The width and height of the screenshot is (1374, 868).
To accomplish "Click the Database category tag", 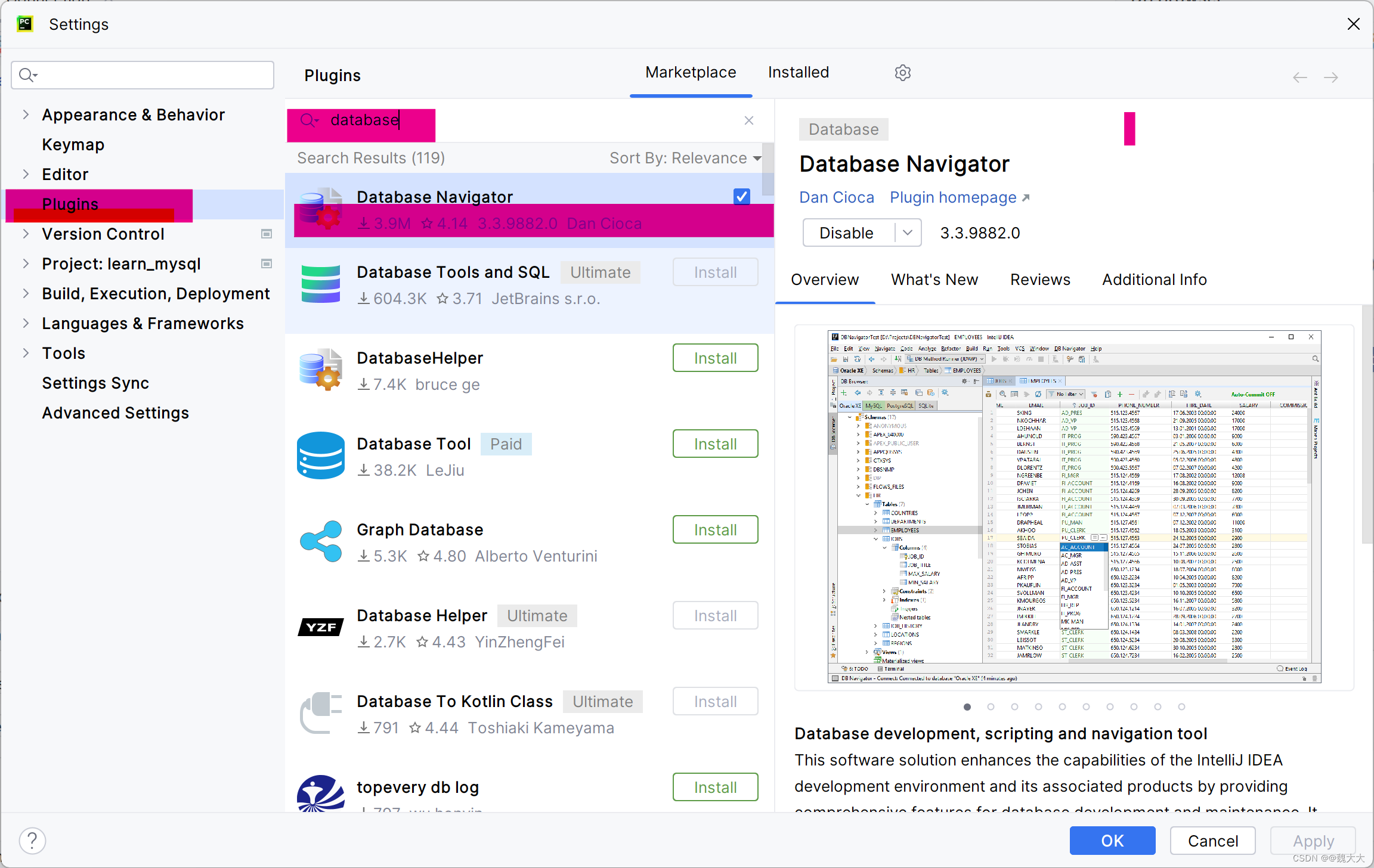I will [843, 129].
